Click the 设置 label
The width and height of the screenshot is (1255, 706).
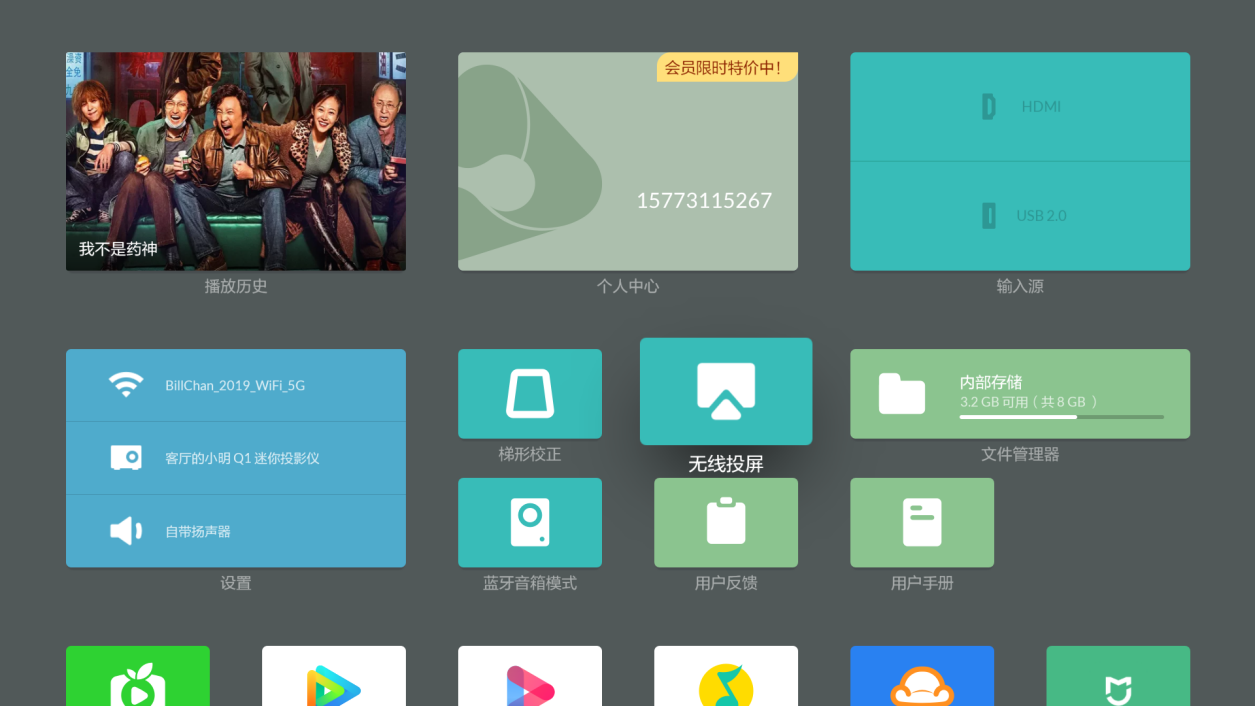point(236,583)
